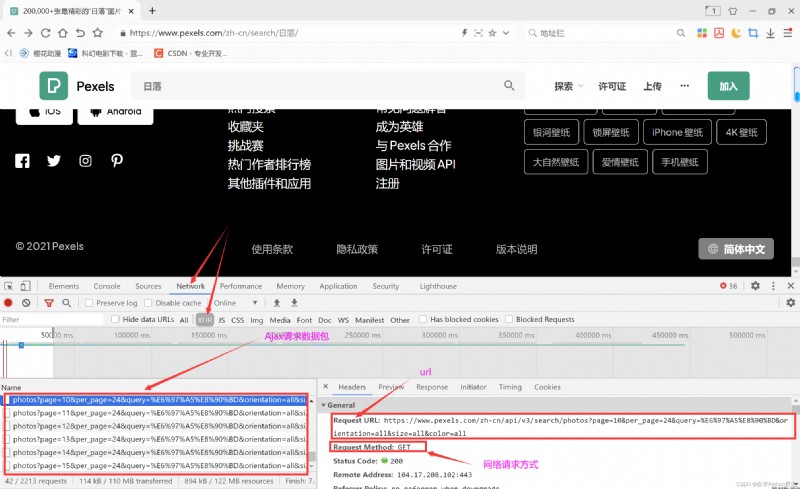This screenshot has width=800, height=489.
Task: Open Pexels Instagram page icon
Action: [85, 161]
